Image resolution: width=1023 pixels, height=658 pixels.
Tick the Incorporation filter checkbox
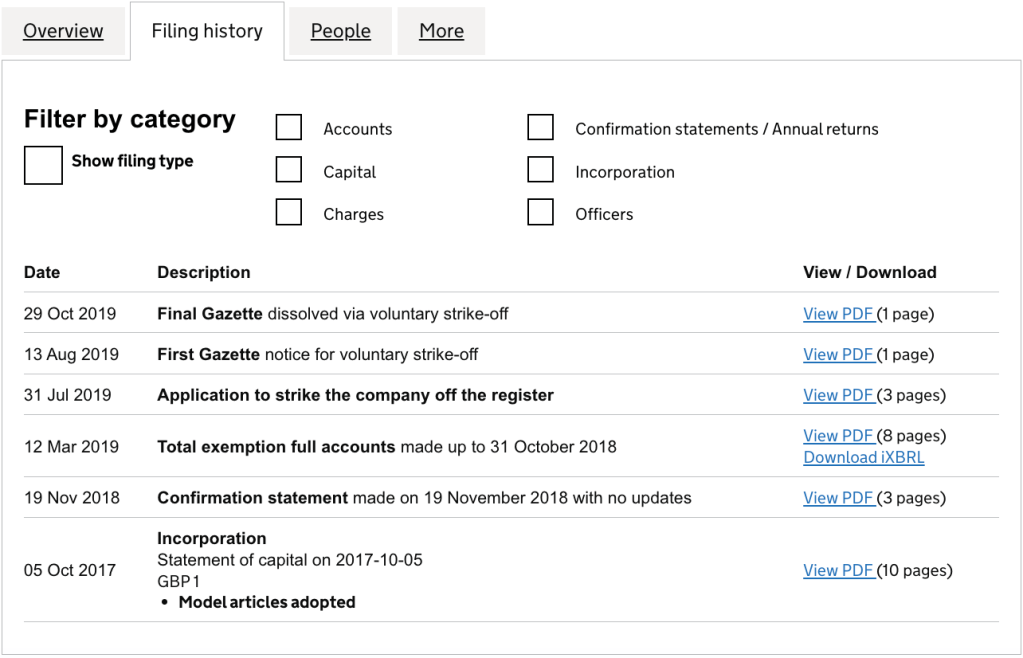tap(541, 171)
